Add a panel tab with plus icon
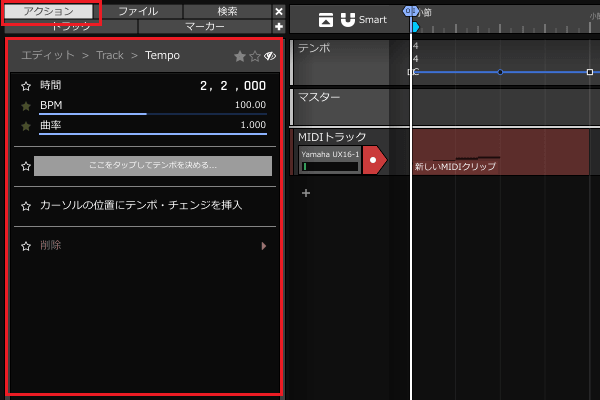The height and width of the screenshot is (400, 600). [x=279, y=27]
